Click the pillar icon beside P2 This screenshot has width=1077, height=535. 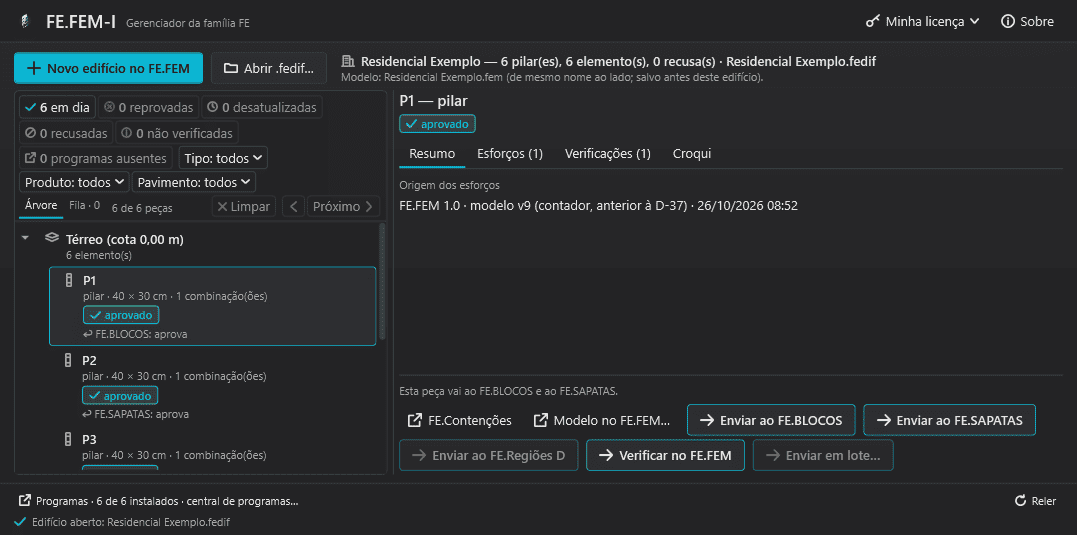tap(68, 361)
